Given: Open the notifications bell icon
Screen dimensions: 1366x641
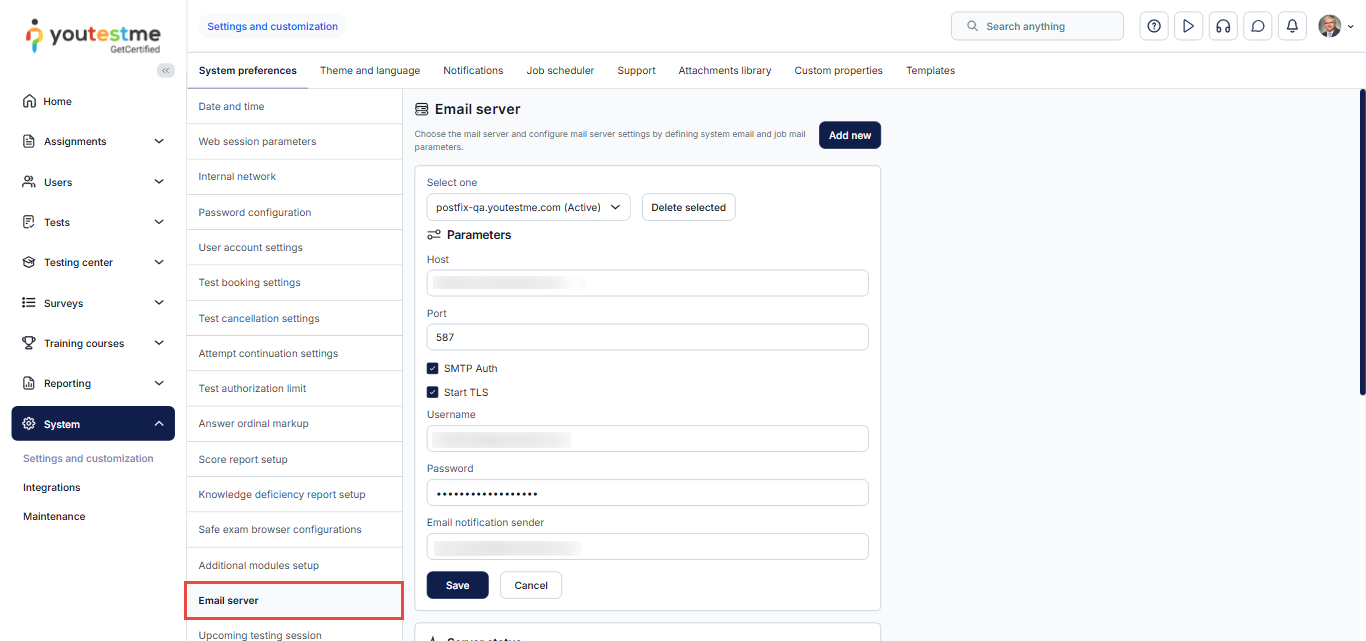Looking at the screenshot, I should pos(1292,26).
